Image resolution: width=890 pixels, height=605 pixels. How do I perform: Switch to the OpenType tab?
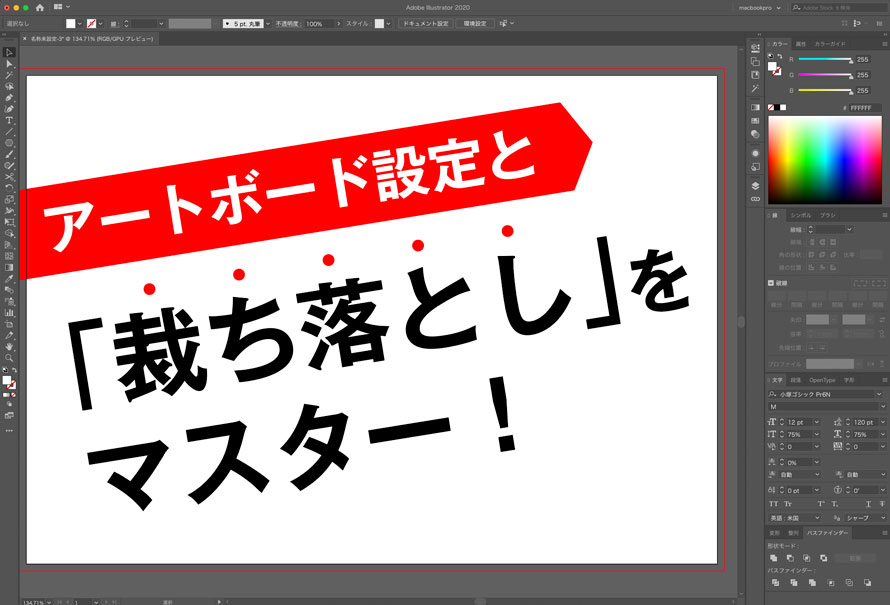click(x=822, y=380)
